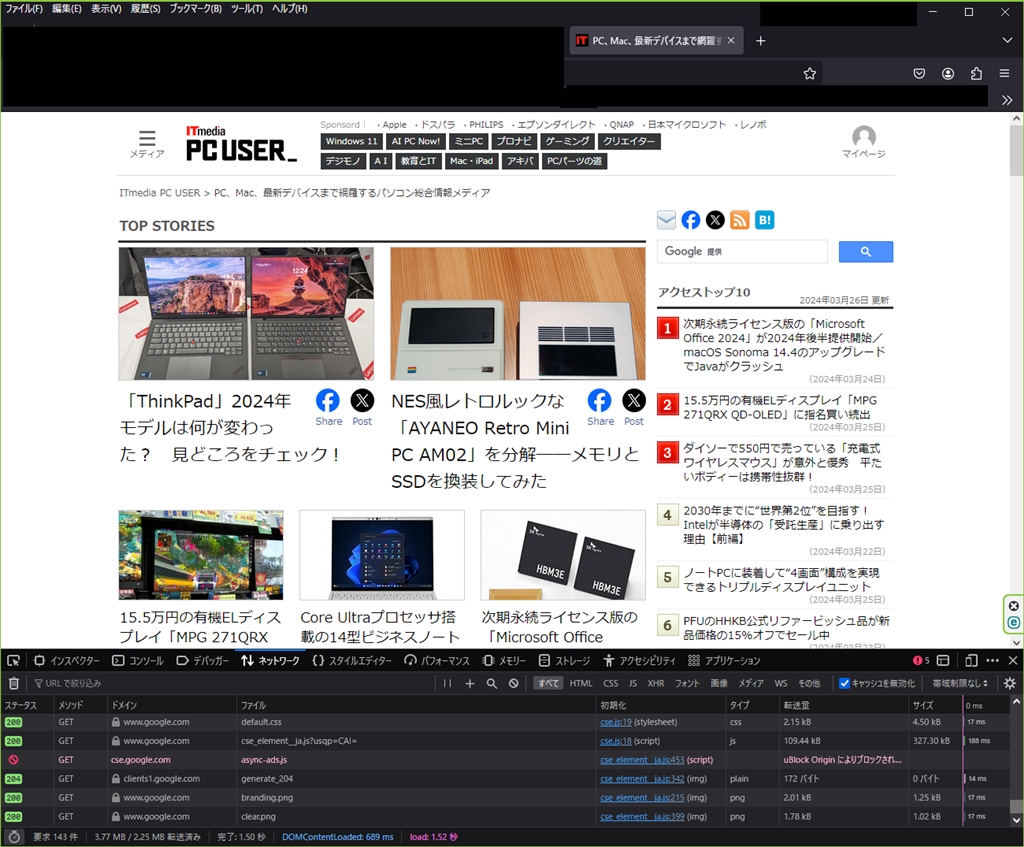Share site via mail icon
Viewport: 1024px width, 847px height.
coord(666,220)
